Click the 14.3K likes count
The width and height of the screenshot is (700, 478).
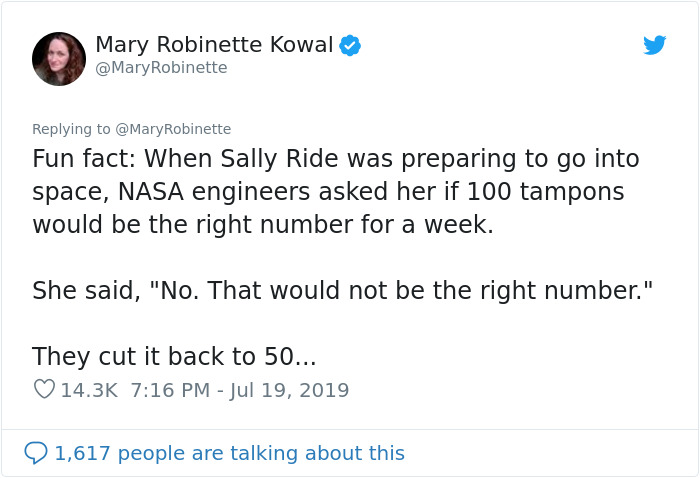point(89,390)
